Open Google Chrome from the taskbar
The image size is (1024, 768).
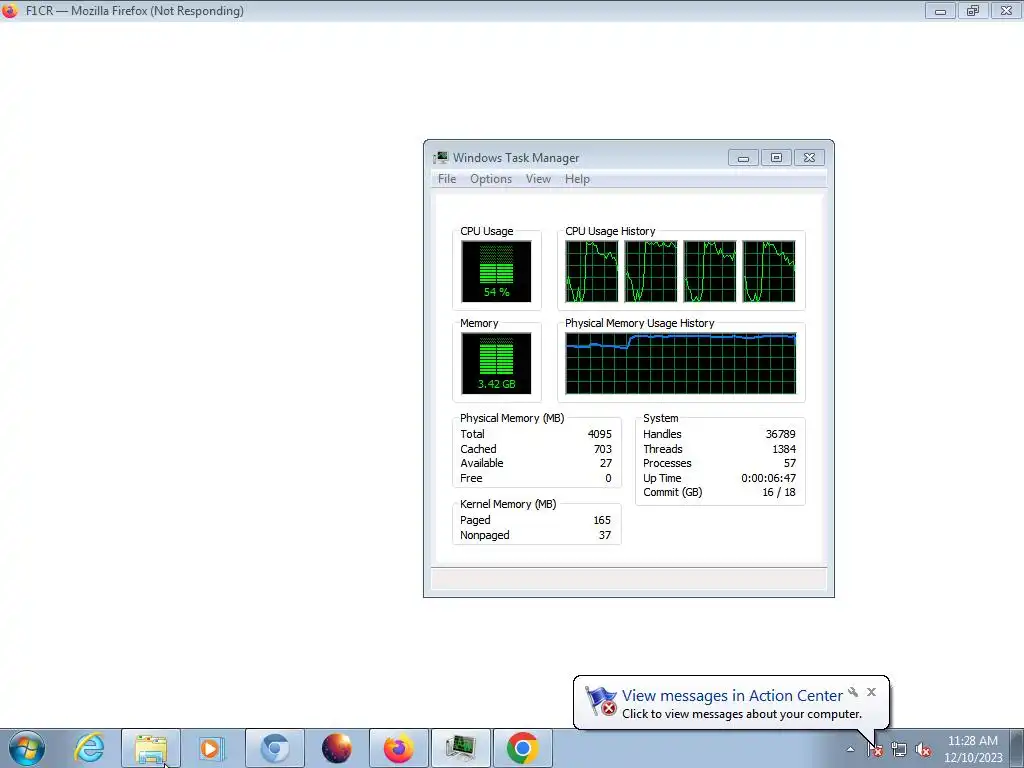pos(522,748)
